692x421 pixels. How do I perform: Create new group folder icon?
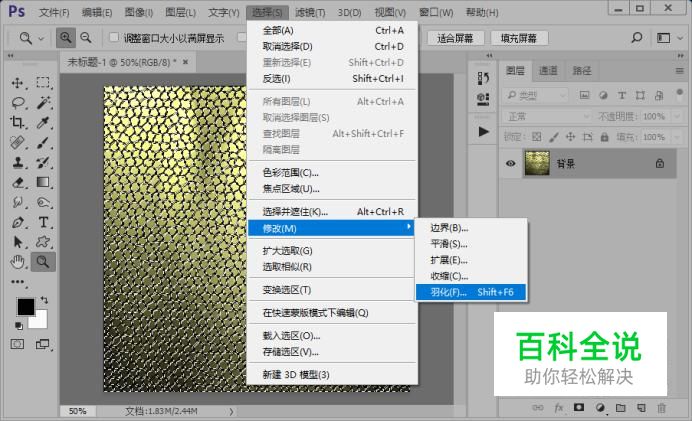tap(621, 408)
